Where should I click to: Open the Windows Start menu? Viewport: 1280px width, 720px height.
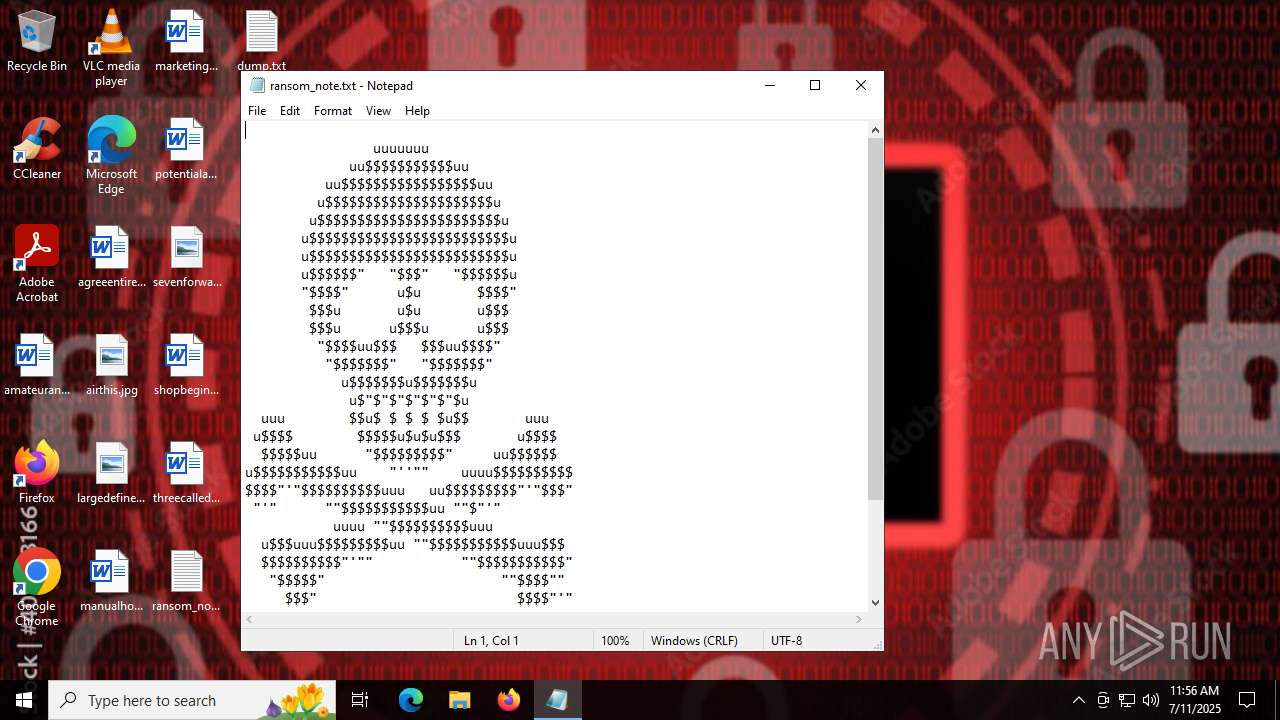pos(24,700)
